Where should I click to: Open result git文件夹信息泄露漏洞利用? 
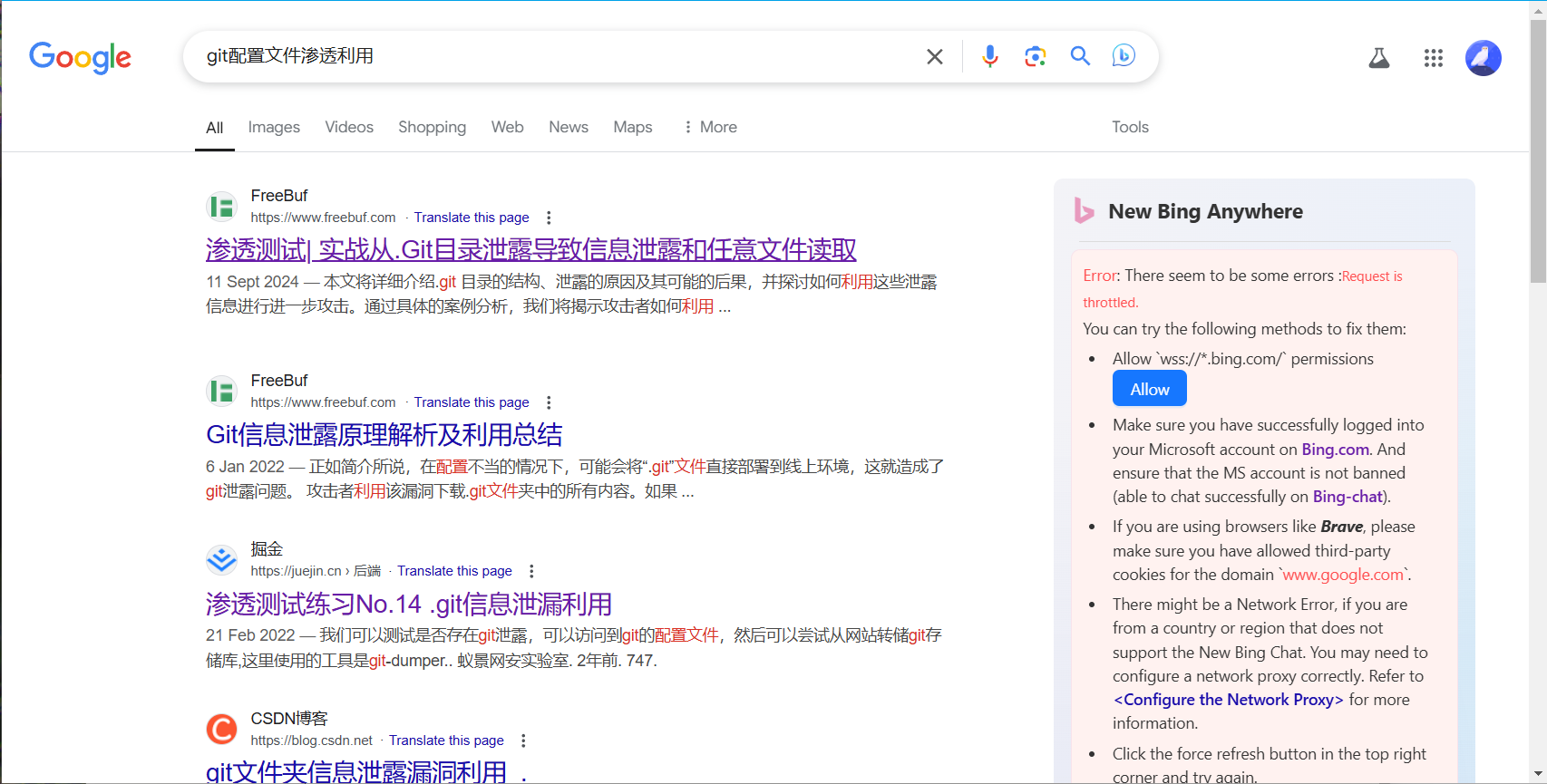366,771
